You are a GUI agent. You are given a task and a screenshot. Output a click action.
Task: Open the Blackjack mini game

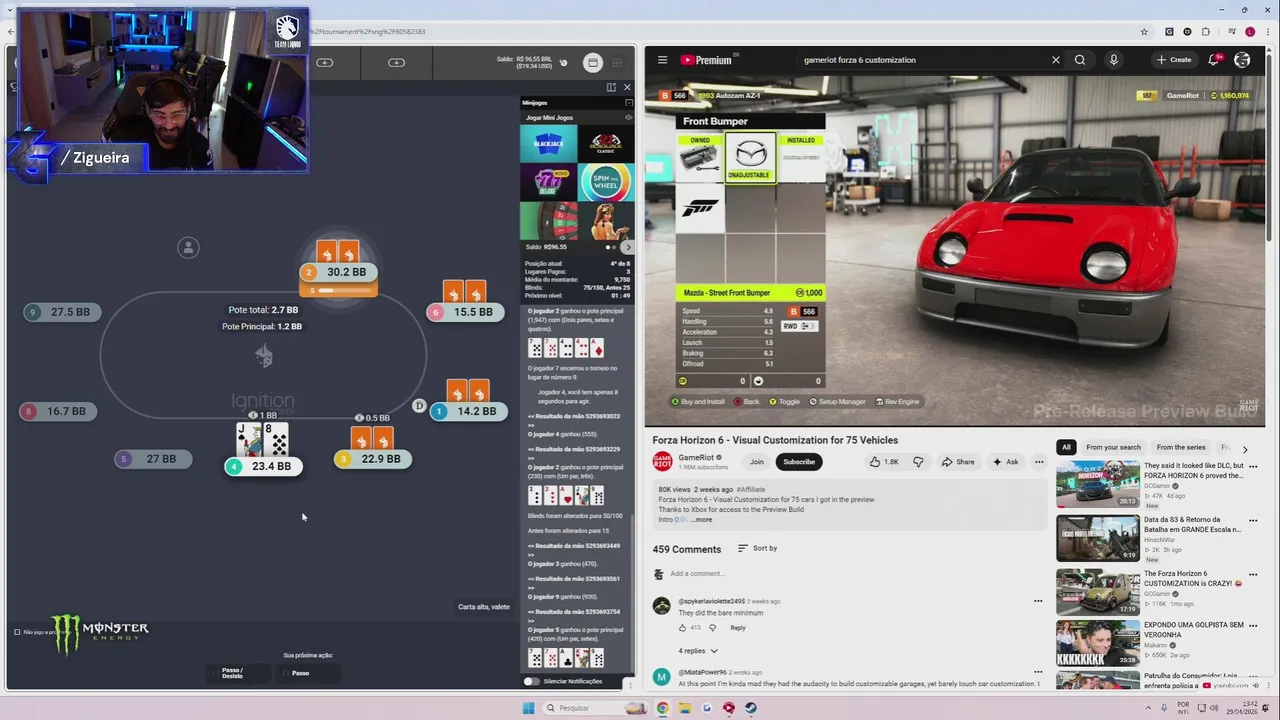coord(548,143)
